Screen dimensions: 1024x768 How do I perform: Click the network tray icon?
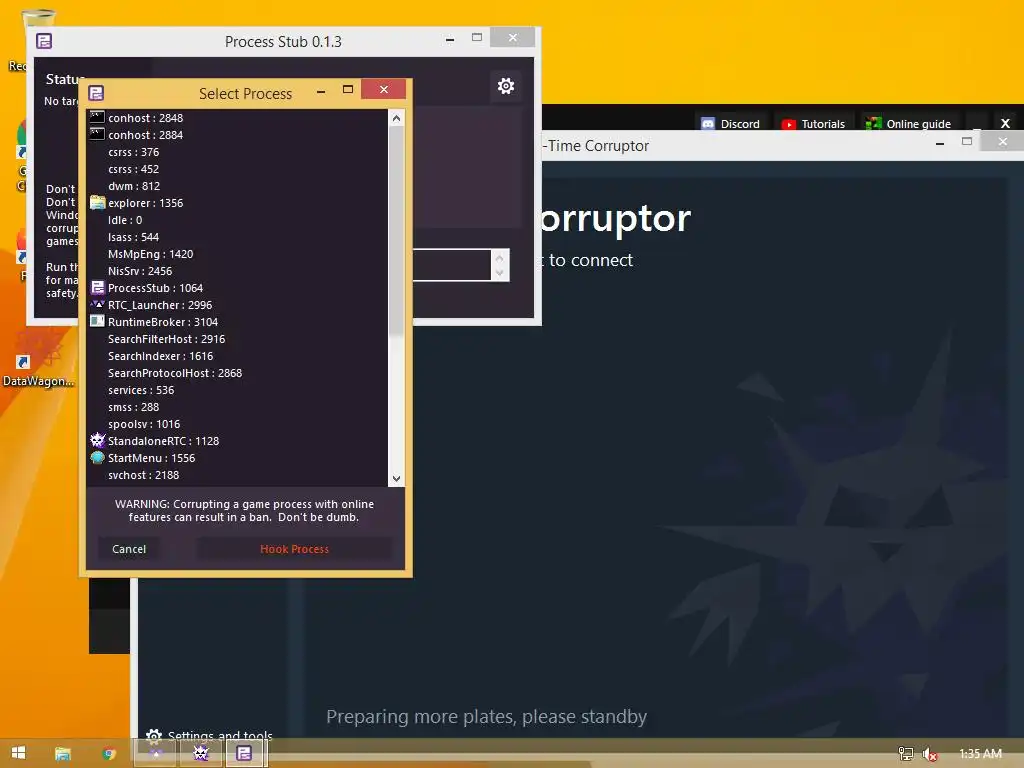(906, 754)
